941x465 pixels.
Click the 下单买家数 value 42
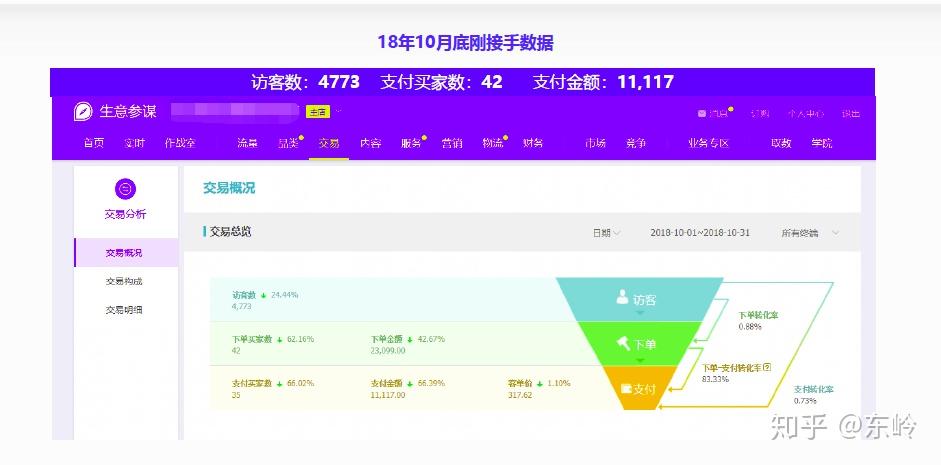pos(235,350)
